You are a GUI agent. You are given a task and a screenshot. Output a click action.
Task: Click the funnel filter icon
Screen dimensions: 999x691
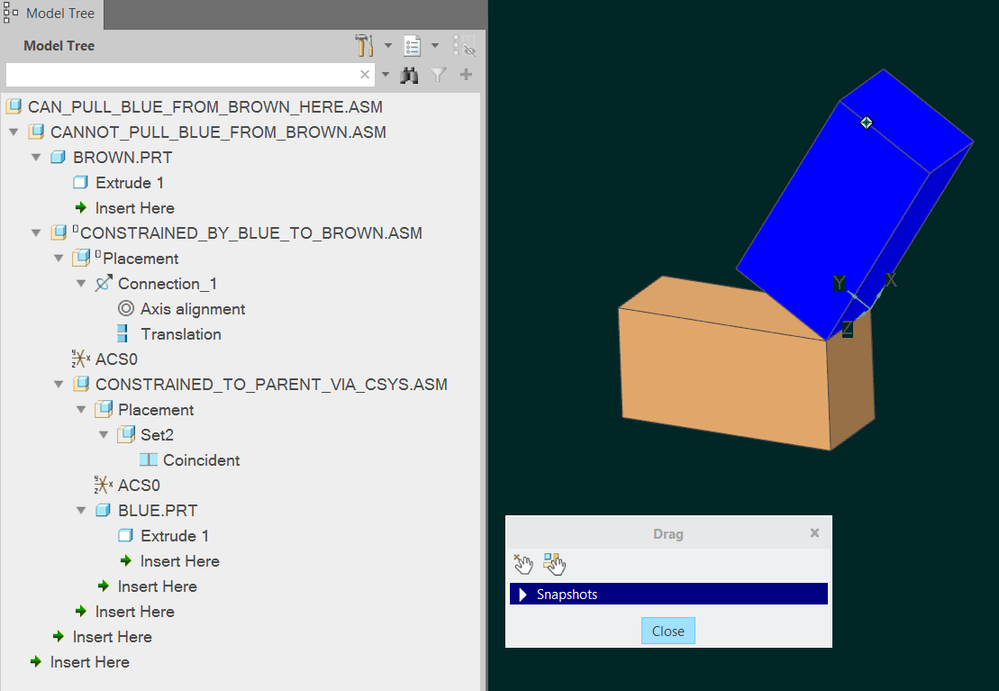pos(438,75)
